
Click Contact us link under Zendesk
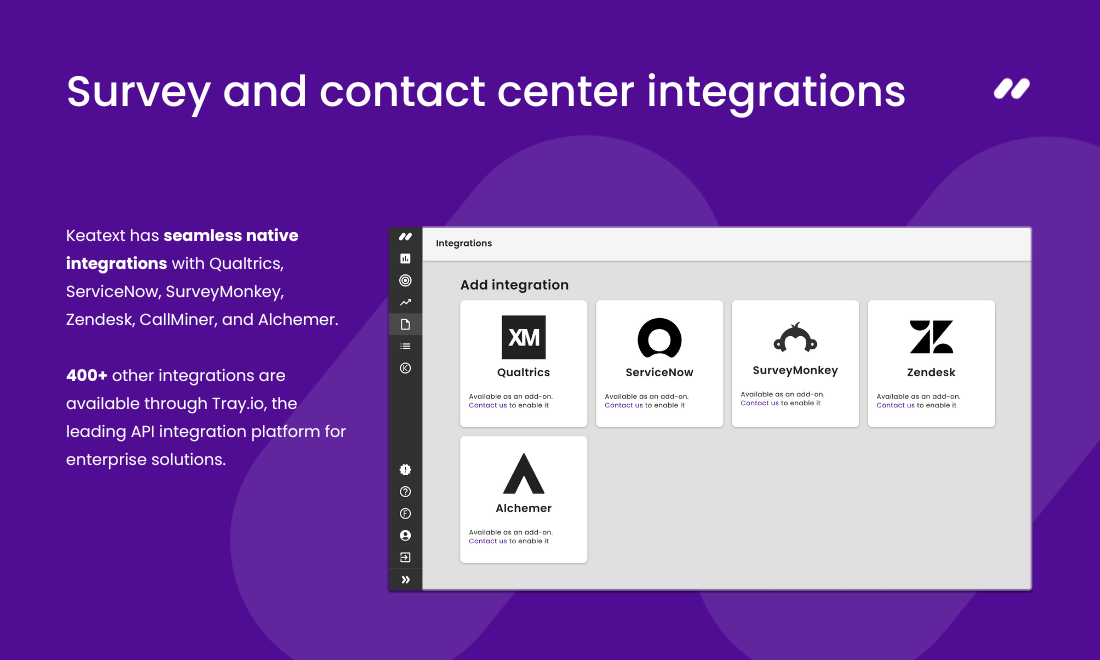pos(895,405)
